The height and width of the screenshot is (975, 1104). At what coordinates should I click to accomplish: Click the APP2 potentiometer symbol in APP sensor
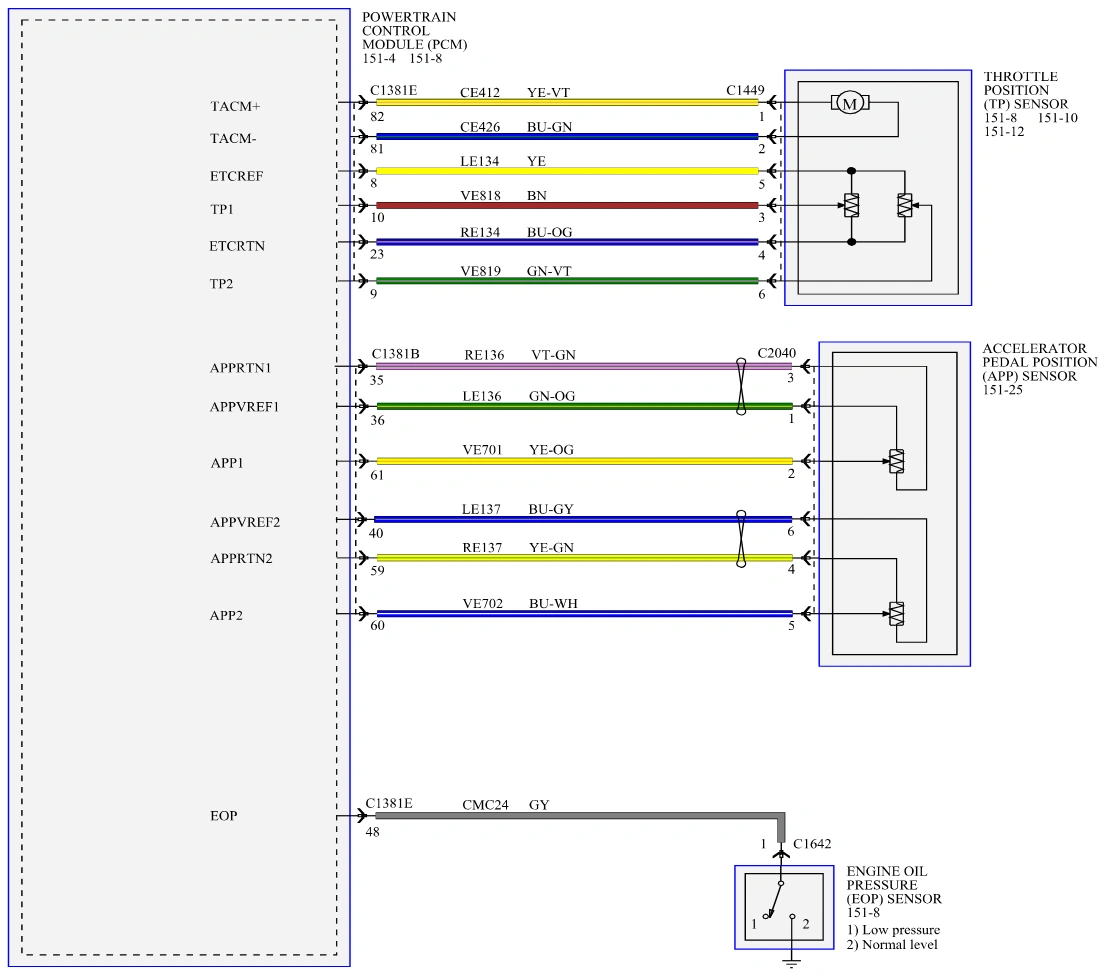coord(896,614)
